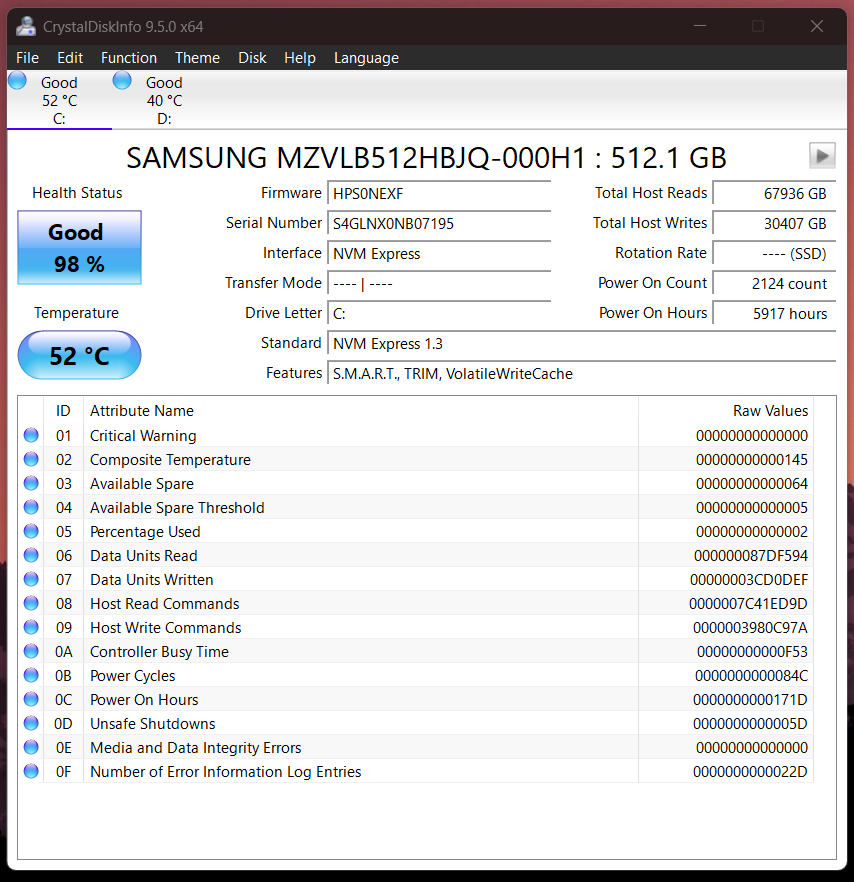Click the status orb for Media and Data Integrity Errors
This screenshot has height=882, width=854.
[31, 748]
